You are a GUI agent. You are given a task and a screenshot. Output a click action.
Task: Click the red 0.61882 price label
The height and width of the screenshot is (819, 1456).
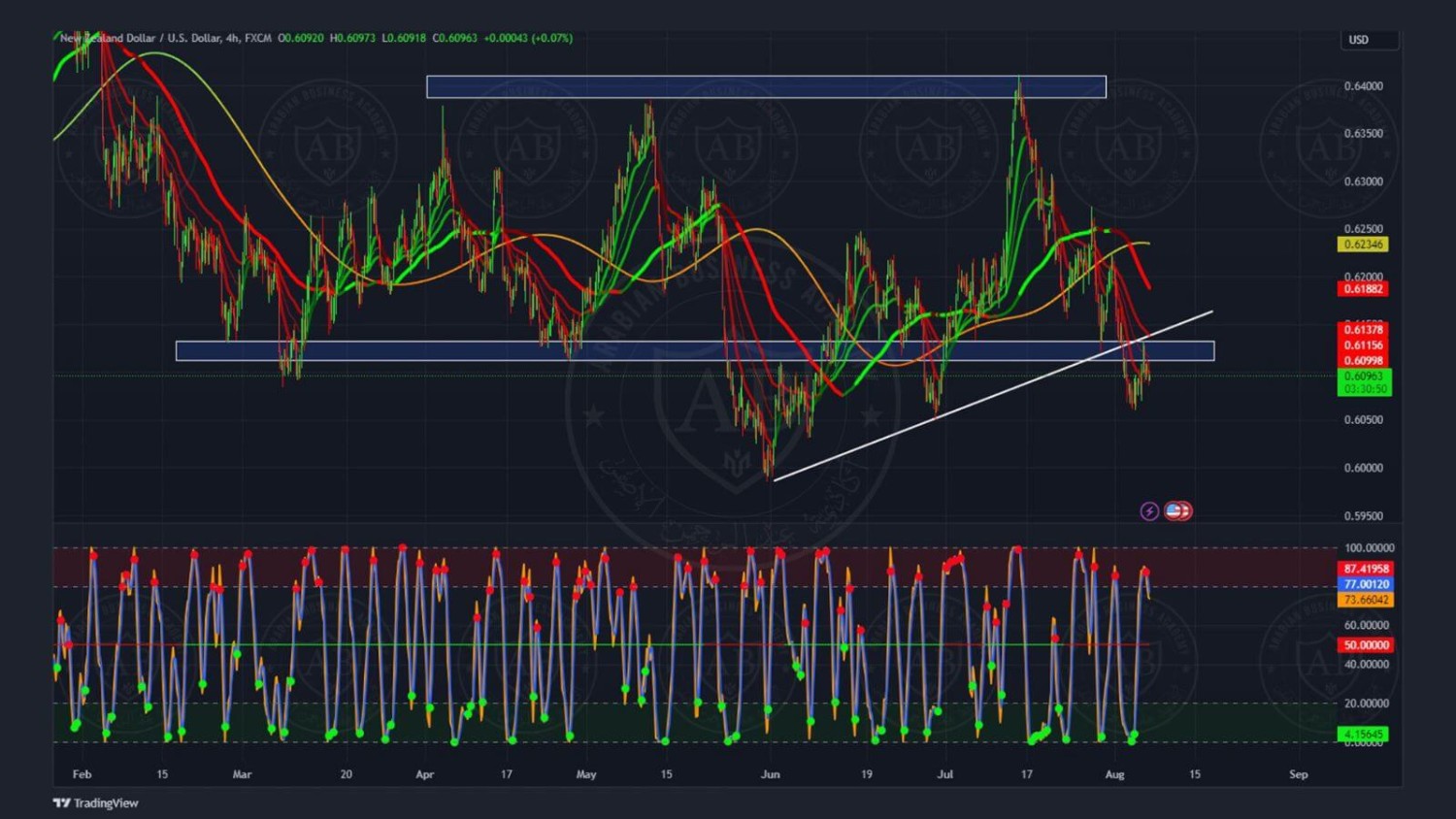pos(1363,289)
